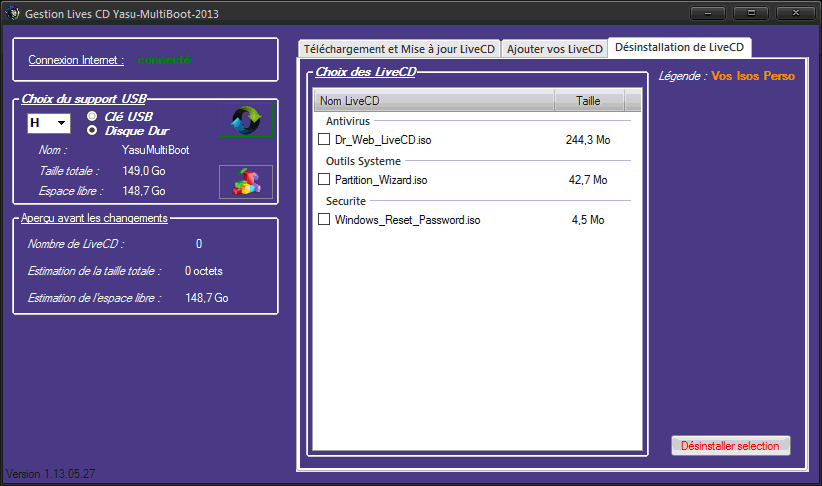Click the 244,3 Mo size value
The width and height of the screenshot is (822, 486).
(x=588, y=140)
